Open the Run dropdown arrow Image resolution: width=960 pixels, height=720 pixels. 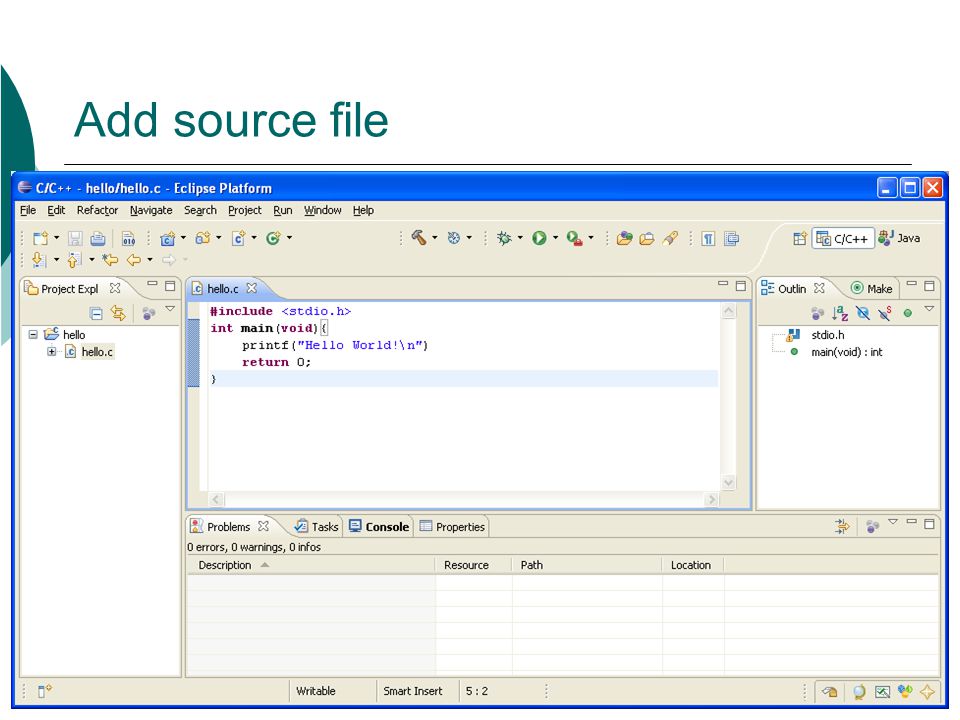555,238
